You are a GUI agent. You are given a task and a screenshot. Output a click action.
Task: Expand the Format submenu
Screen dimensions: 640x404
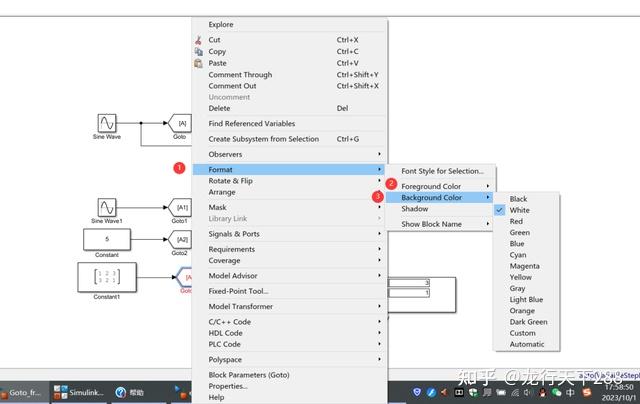pos(289,169)
